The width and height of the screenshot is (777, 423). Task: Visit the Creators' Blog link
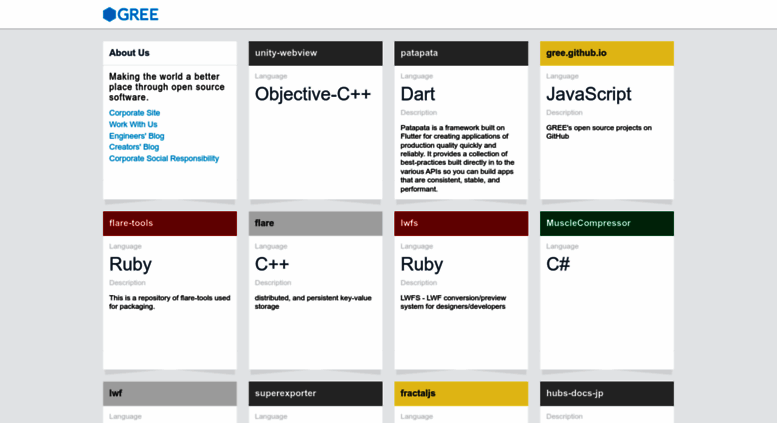134,147
